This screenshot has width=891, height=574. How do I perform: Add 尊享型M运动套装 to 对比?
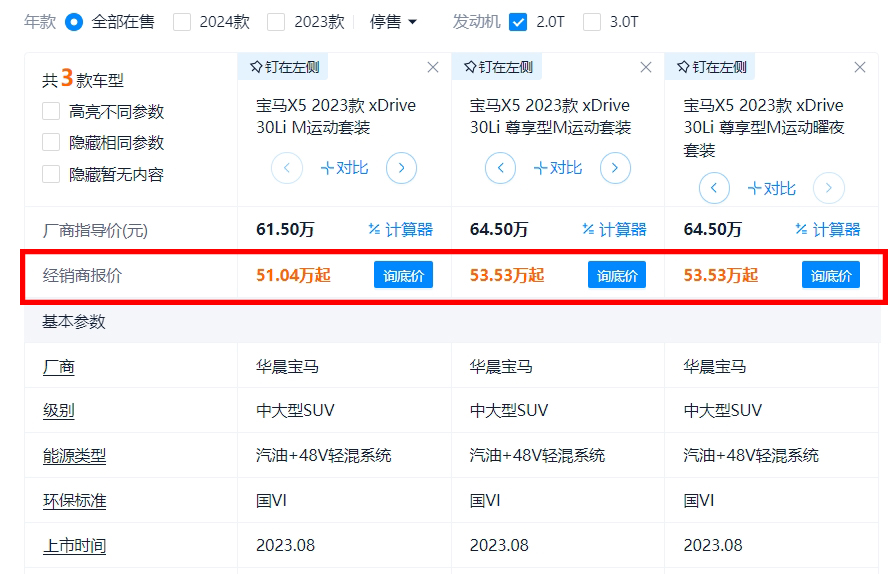(558, 168)
